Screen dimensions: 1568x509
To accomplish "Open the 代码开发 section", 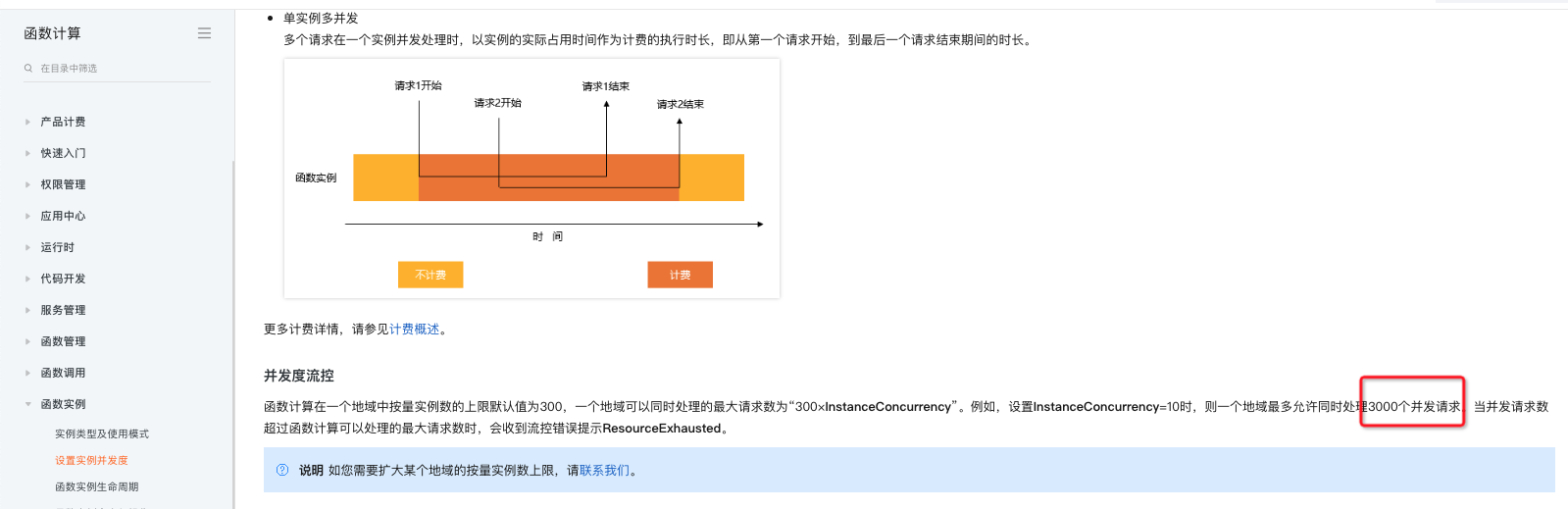I will [x=63, y=279].
